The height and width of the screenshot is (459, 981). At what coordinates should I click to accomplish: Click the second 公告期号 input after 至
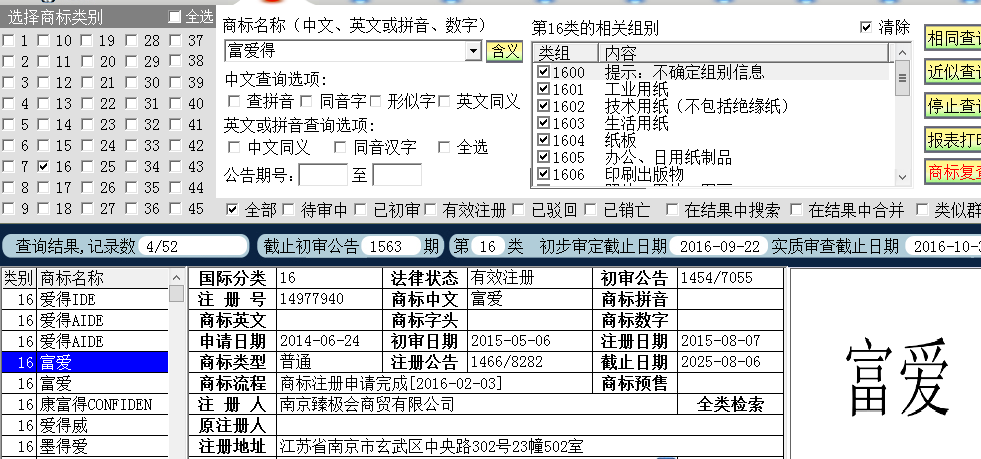click(397, 175)
